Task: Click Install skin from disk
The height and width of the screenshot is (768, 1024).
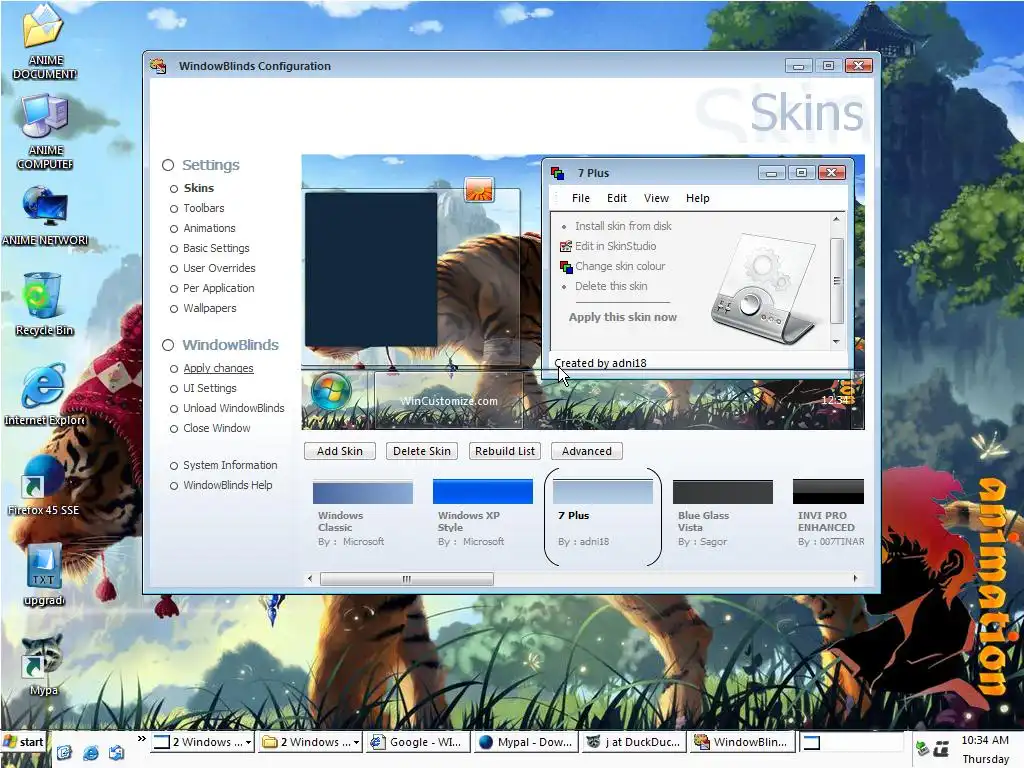Action: click(x=623, y=227)
